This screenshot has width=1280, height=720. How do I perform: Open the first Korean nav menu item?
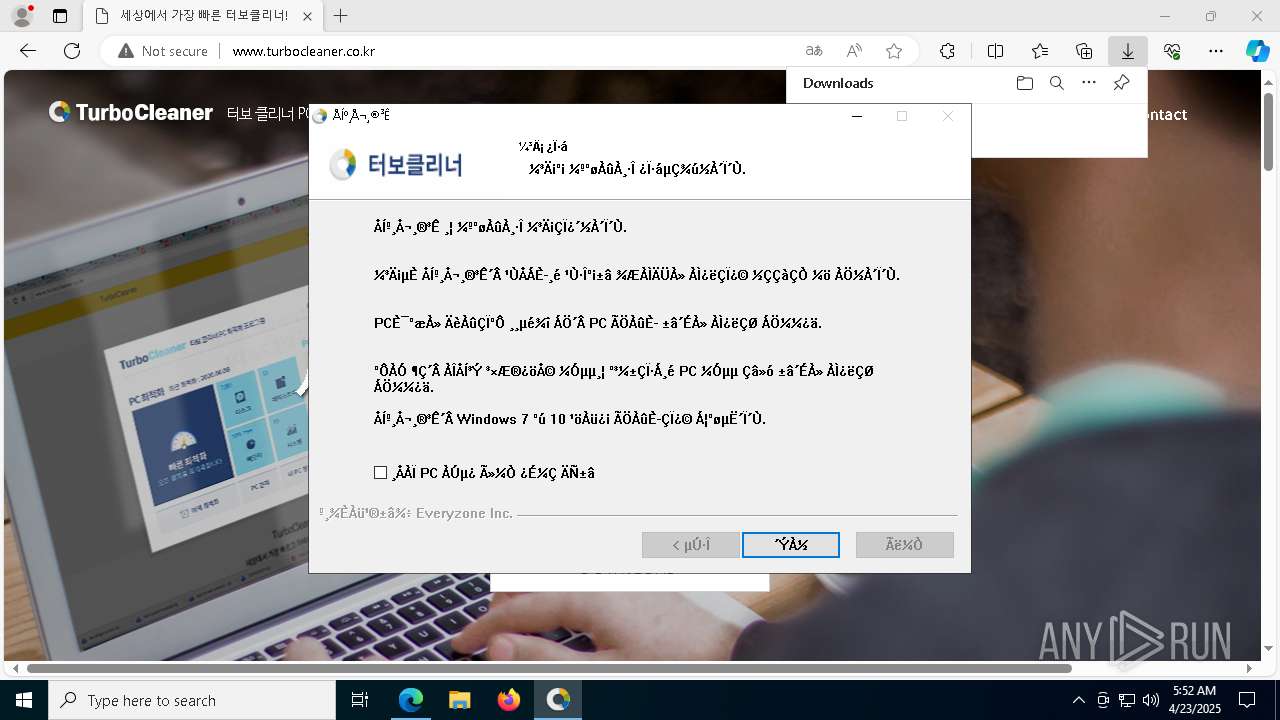[x=268, y=114]
